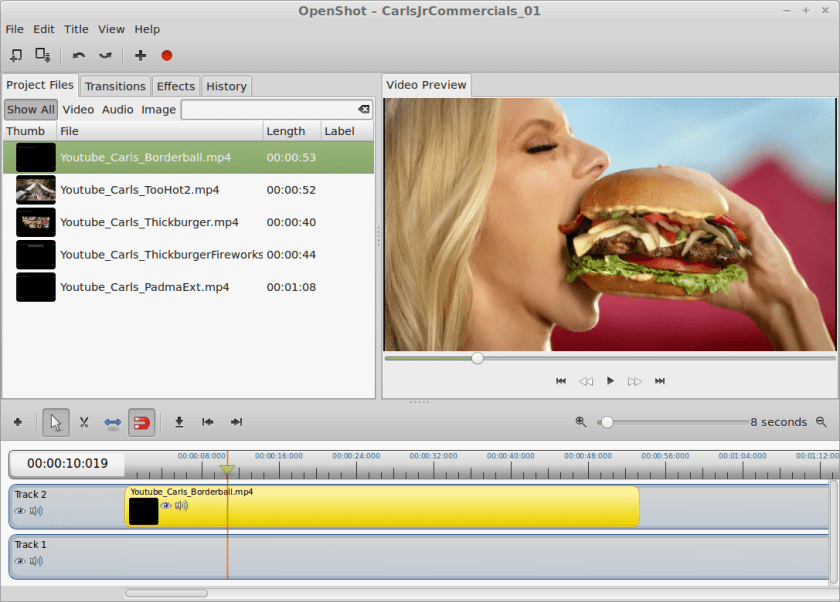Select the razor tool to cut clips
This screenshot has height=602, width=840.
pos(84,422)
